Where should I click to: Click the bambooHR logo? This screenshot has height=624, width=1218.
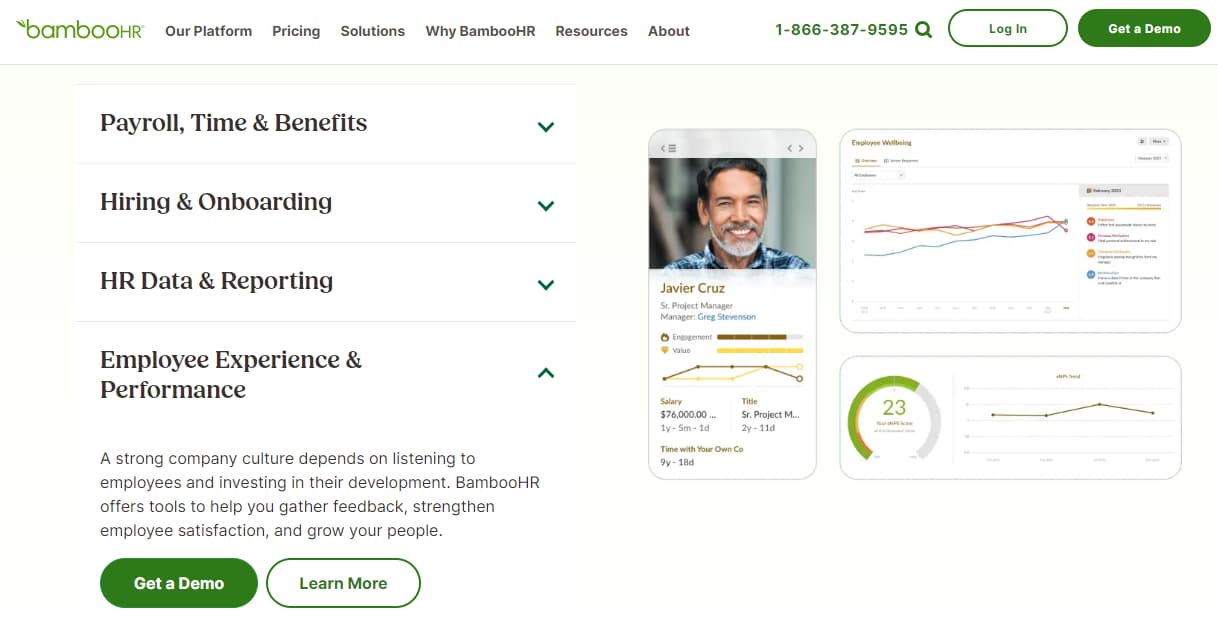(x=78, y=29)
